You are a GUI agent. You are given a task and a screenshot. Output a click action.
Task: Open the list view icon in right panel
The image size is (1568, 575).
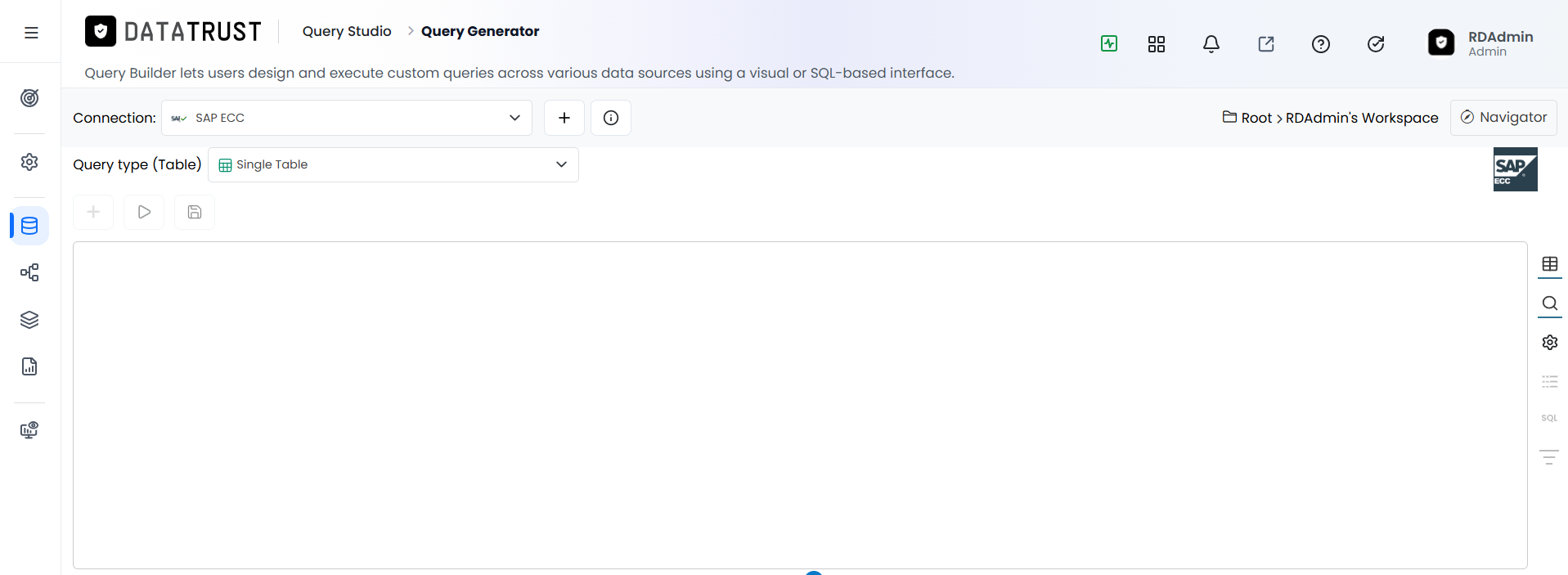coord(1550,381)
